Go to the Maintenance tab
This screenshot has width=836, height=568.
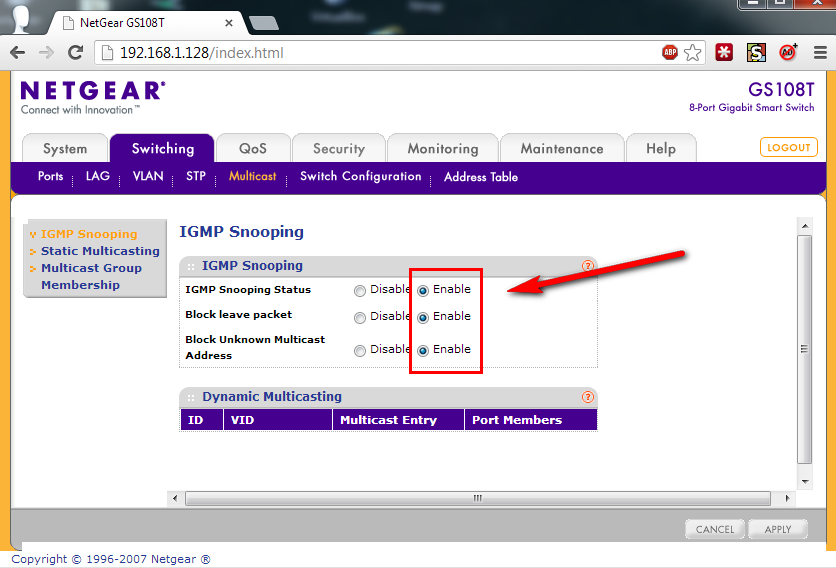[562, 148]
